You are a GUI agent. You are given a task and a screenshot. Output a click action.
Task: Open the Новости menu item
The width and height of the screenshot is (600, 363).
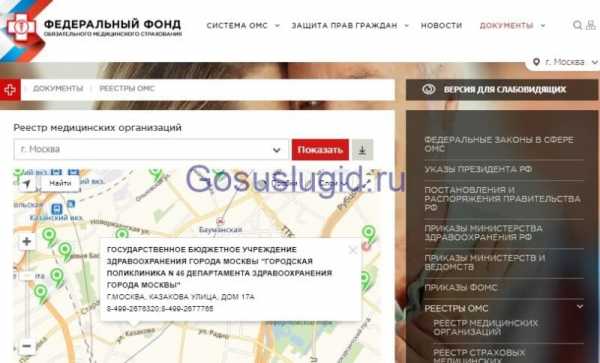[441, 26]
